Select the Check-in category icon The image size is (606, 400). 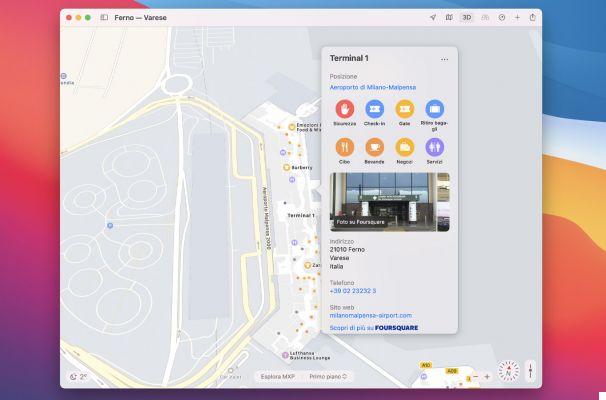[374, 109]
